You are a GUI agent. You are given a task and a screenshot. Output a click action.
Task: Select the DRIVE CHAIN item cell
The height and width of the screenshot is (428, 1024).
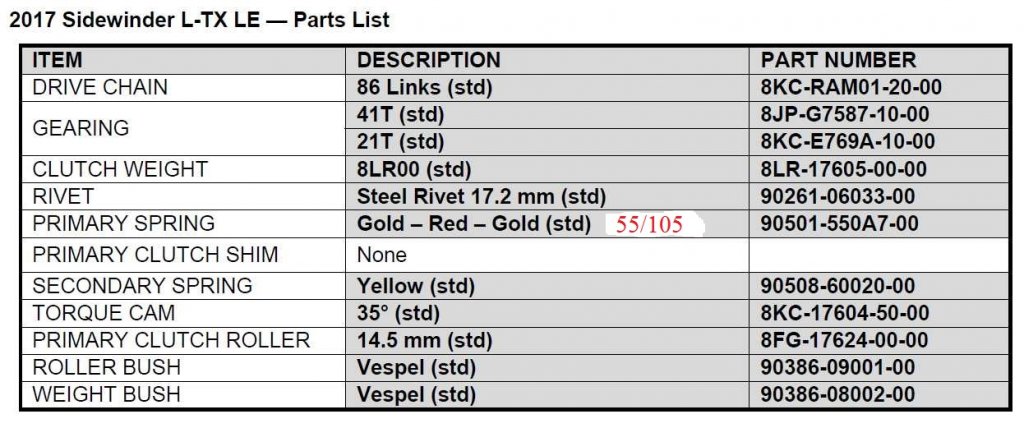coord(100,87)
